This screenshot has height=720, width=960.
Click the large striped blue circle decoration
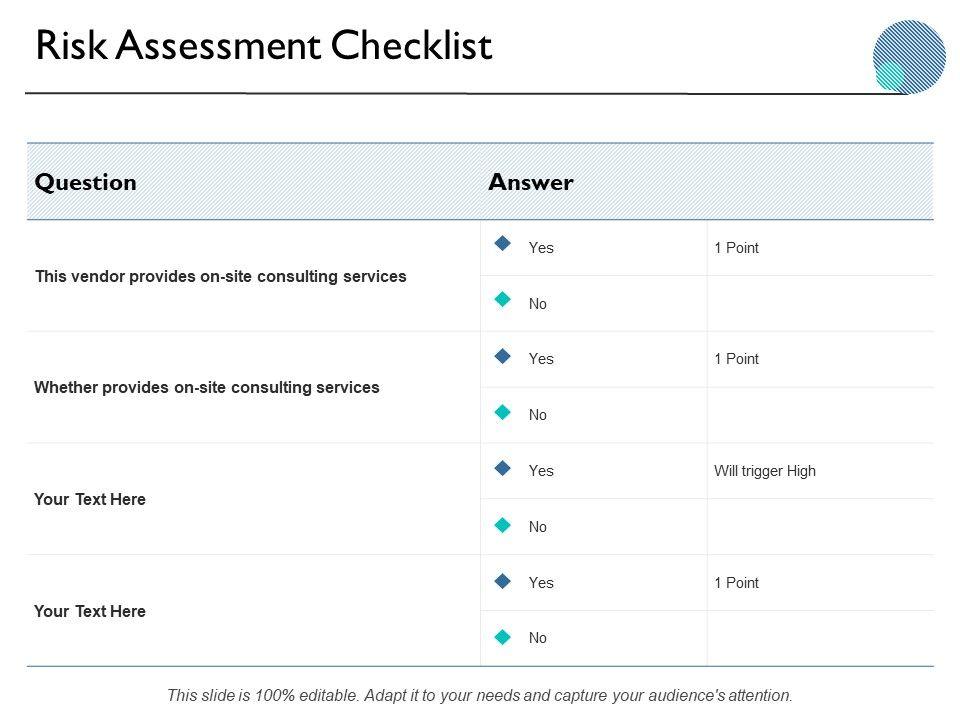click(x=914, y=50)
